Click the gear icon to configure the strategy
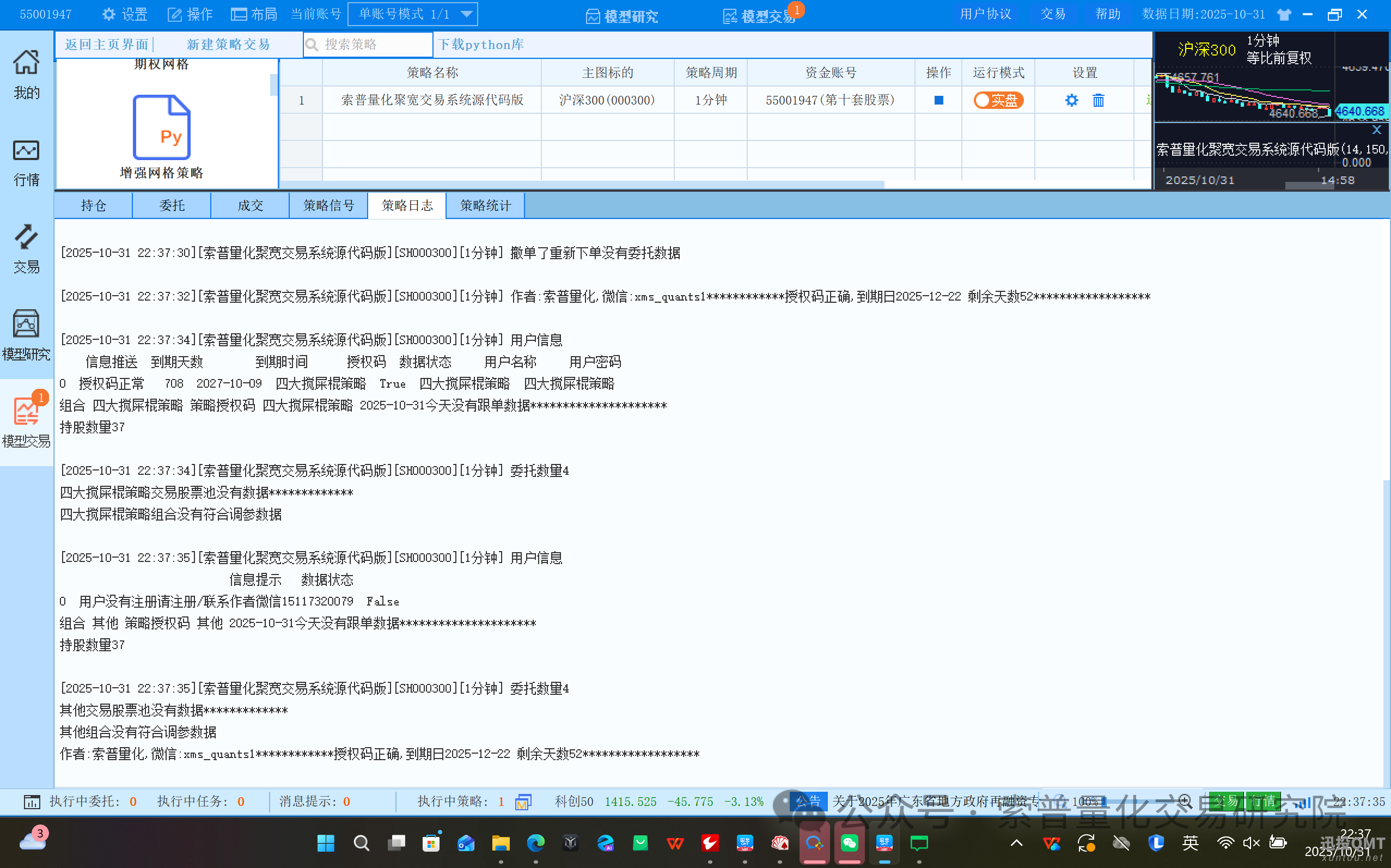1391x868 pixels. pos(1071,100)
